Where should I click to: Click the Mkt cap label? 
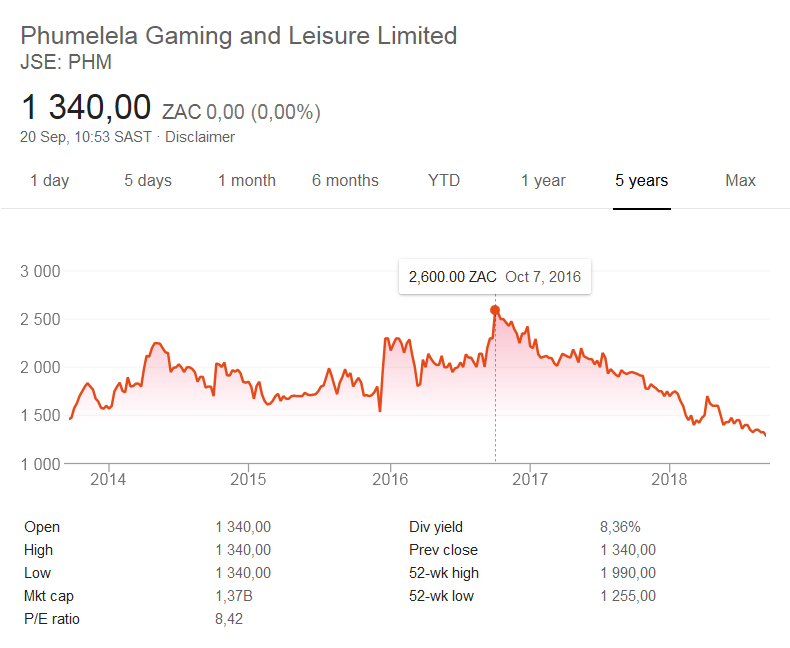(49, 596)
